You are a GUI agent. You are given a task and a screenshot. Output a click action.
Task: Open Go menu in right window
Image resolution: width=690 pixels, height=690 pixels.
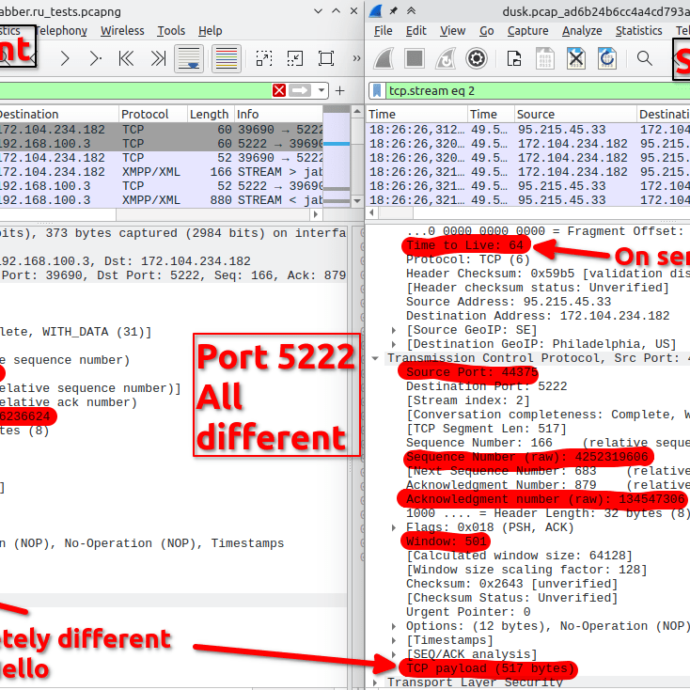pos(486,31)
